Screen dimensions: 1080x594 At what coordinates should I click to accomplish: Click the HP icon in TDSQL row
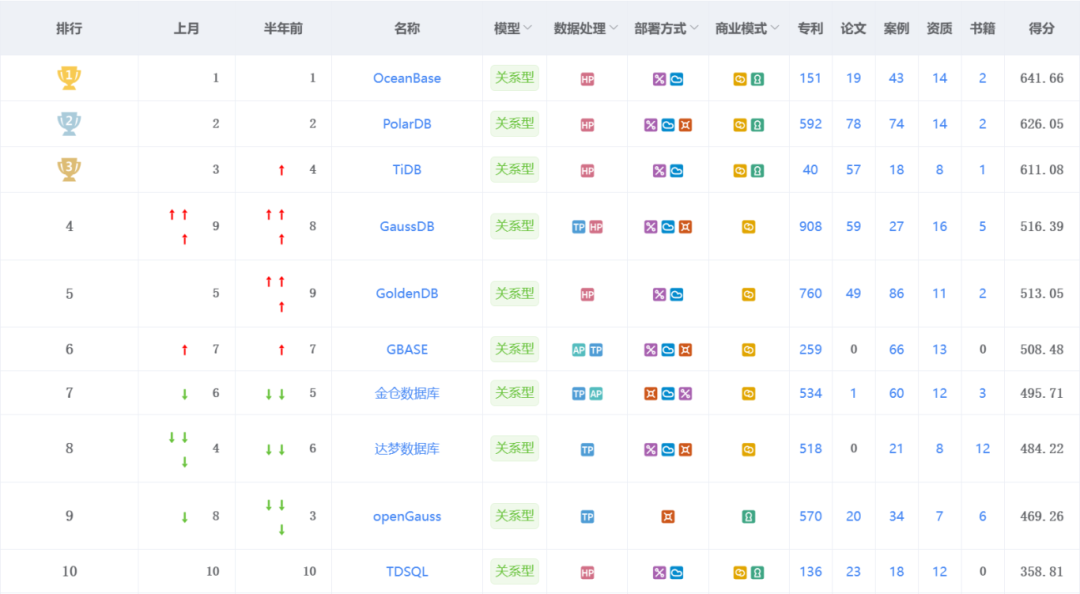[587, 573]
